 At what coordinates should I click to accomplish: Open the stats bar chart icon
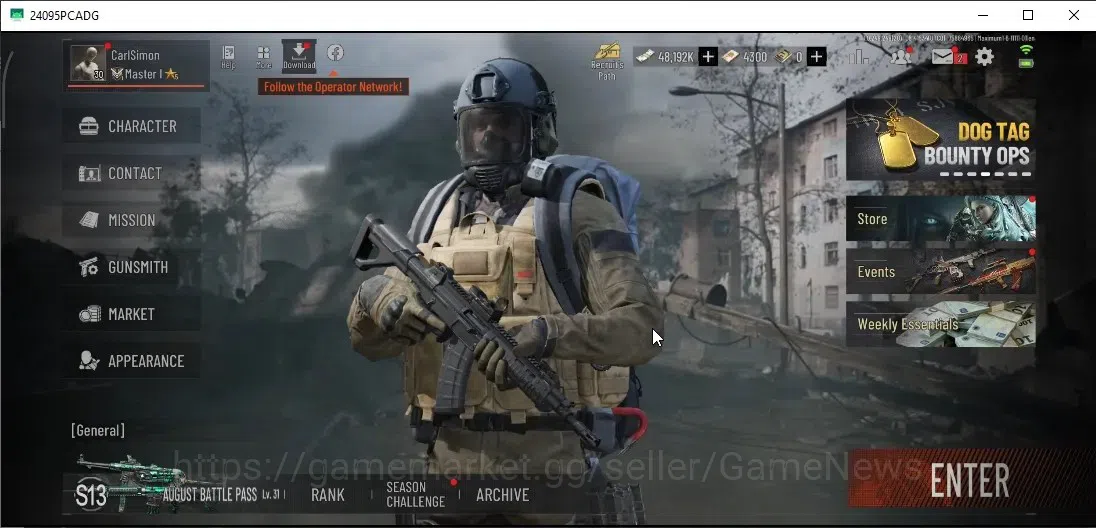pos(858,56)
